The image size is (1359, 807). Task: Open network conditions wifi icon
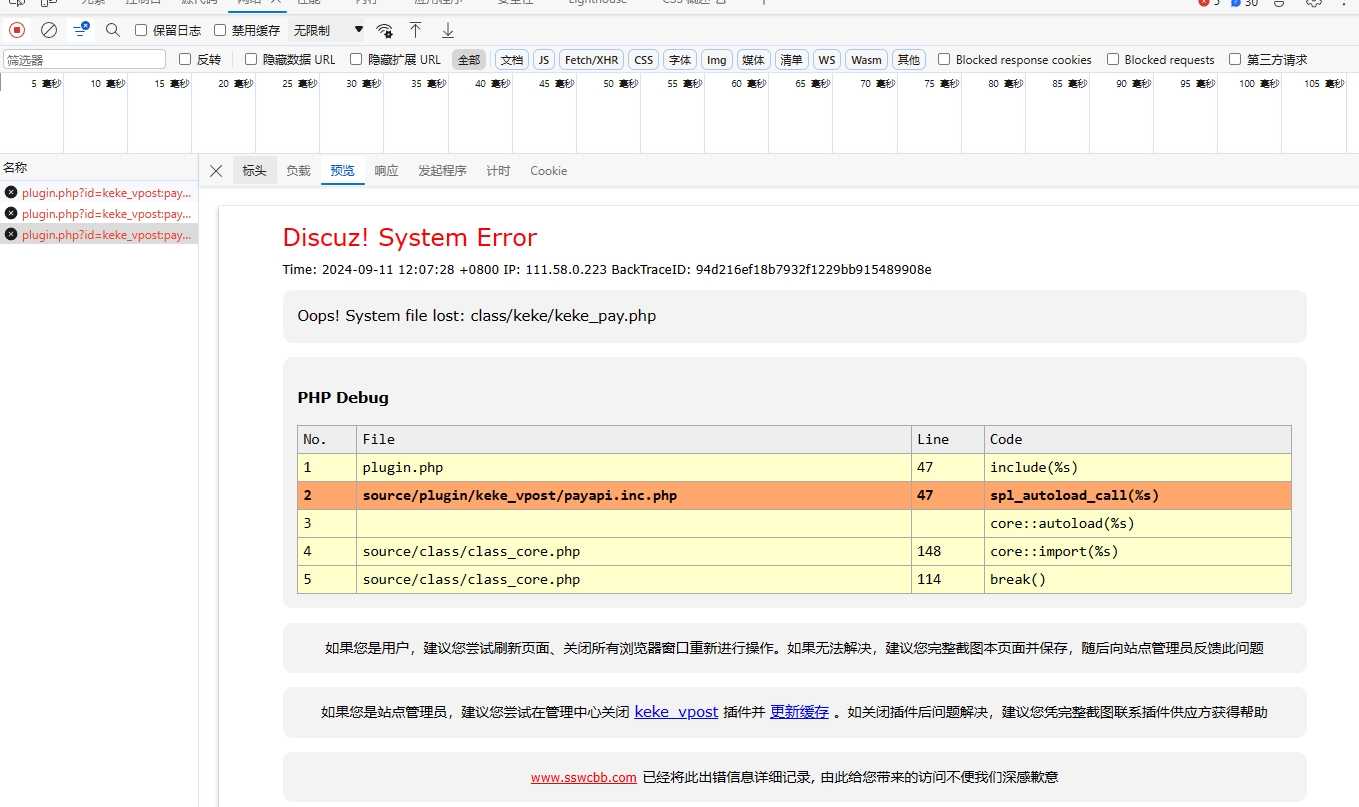point(384,30)
